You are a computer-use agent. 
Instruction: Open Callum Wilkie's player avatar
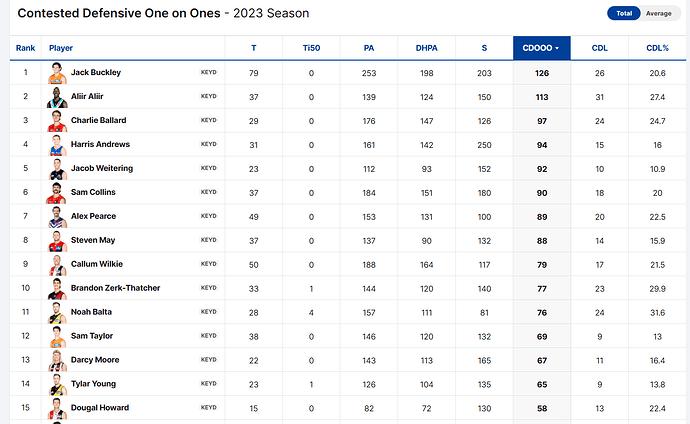pos(57,265)
